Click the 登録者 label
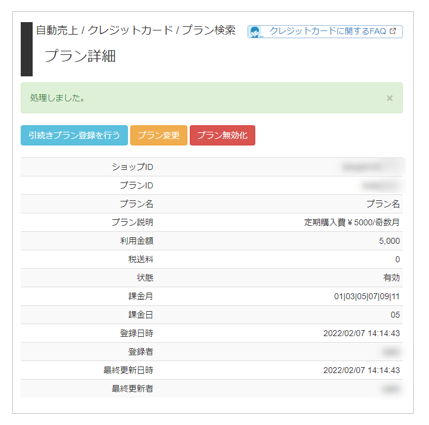 [141, 352]
